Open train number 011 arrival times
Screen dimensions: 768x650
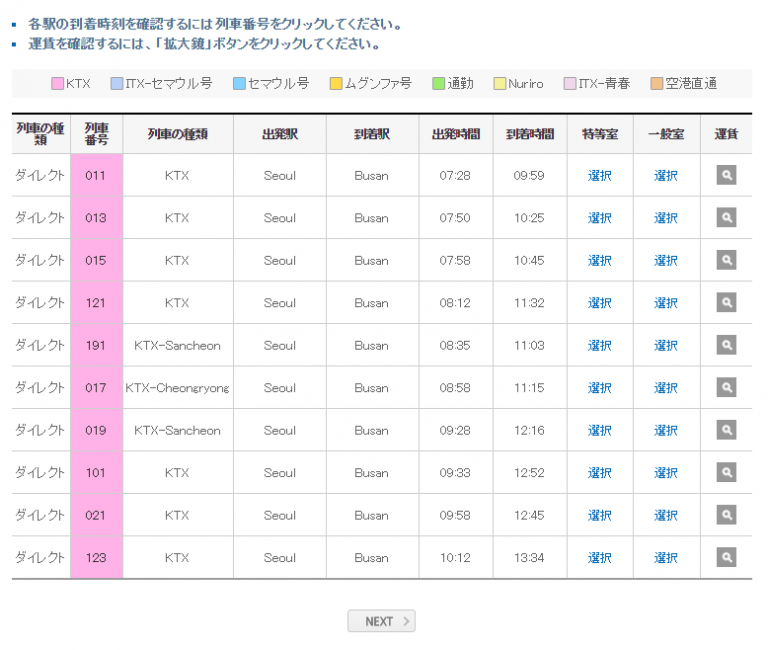pos(96,176)
